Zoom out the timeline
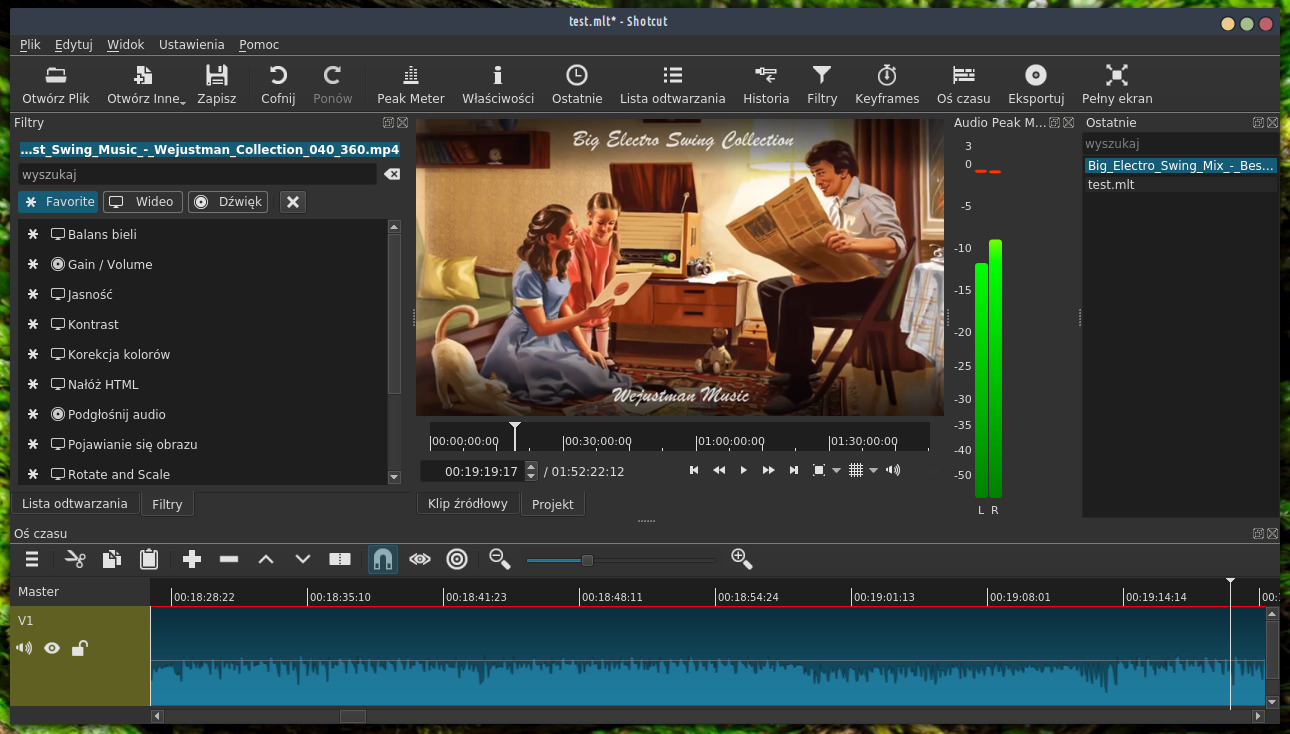The height and width of the screenshot is (734, 1290). pos(500,560)
